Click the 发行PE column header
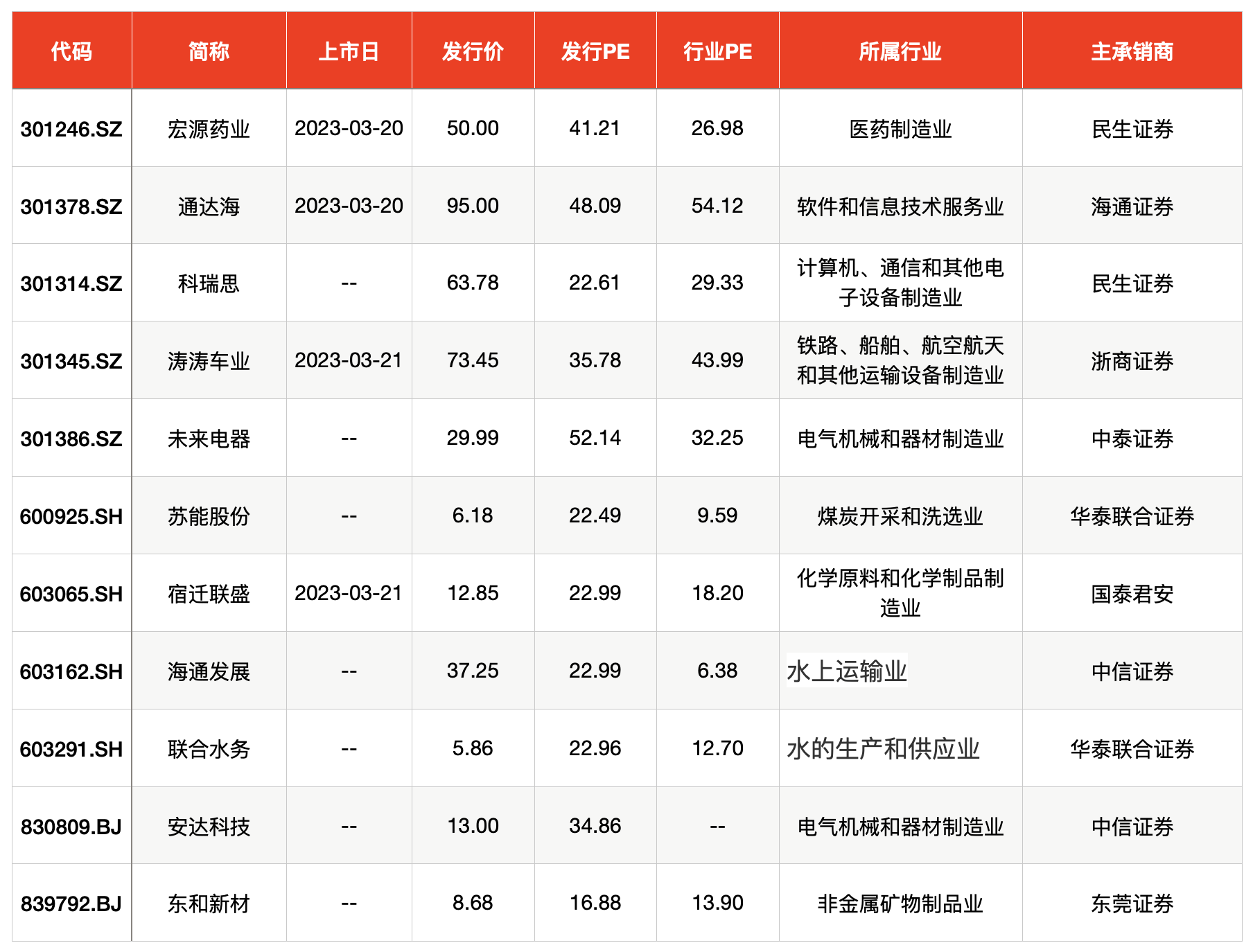 coord(595,51)
